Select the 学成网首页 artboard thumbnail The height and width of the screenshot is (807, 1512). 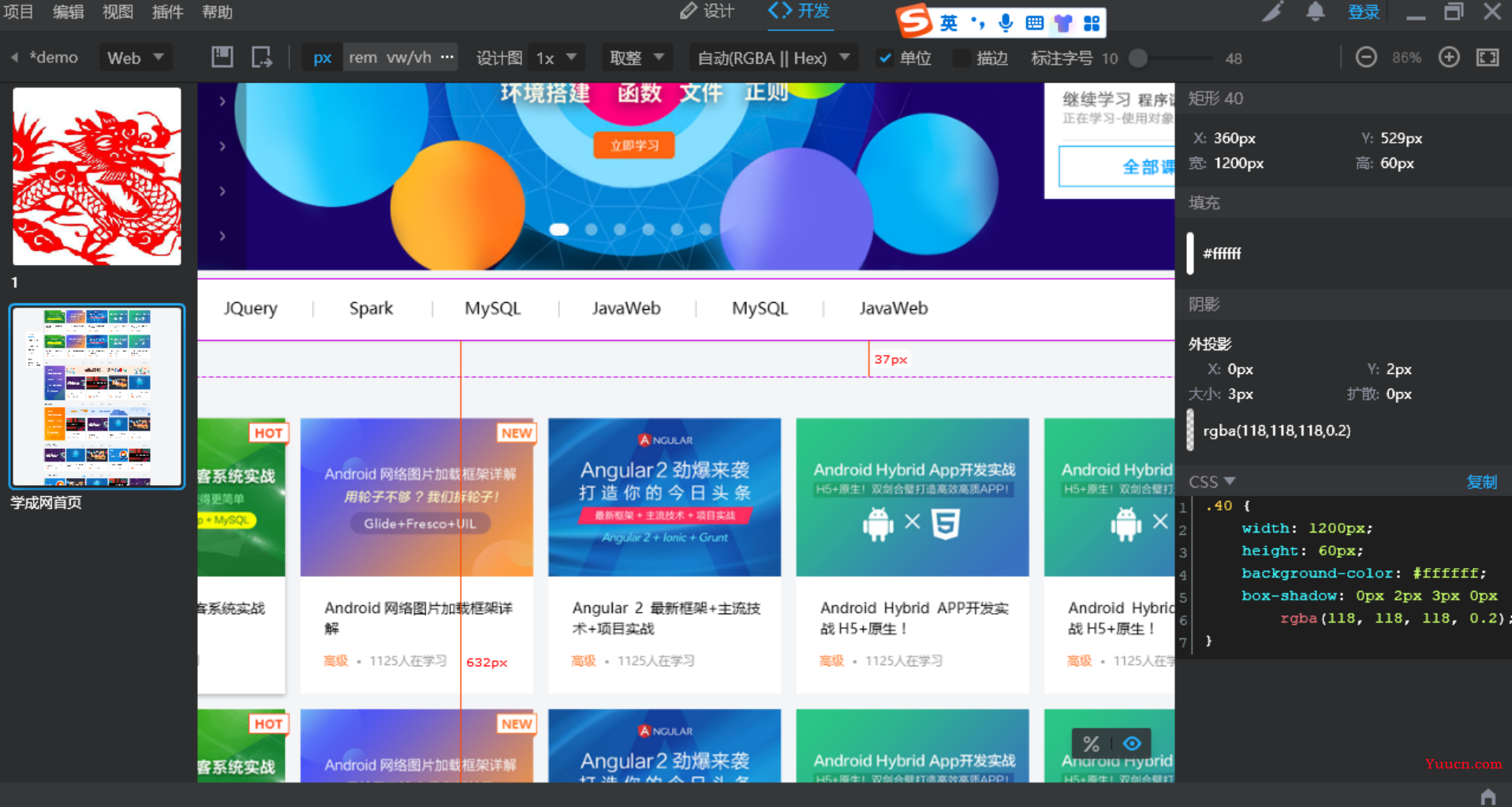coord(97,396)
